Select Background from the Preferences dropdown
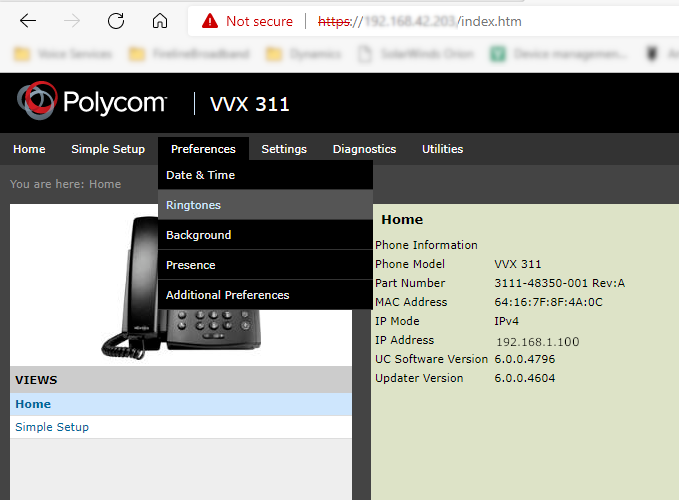679x500 pixels. (265, 235)
